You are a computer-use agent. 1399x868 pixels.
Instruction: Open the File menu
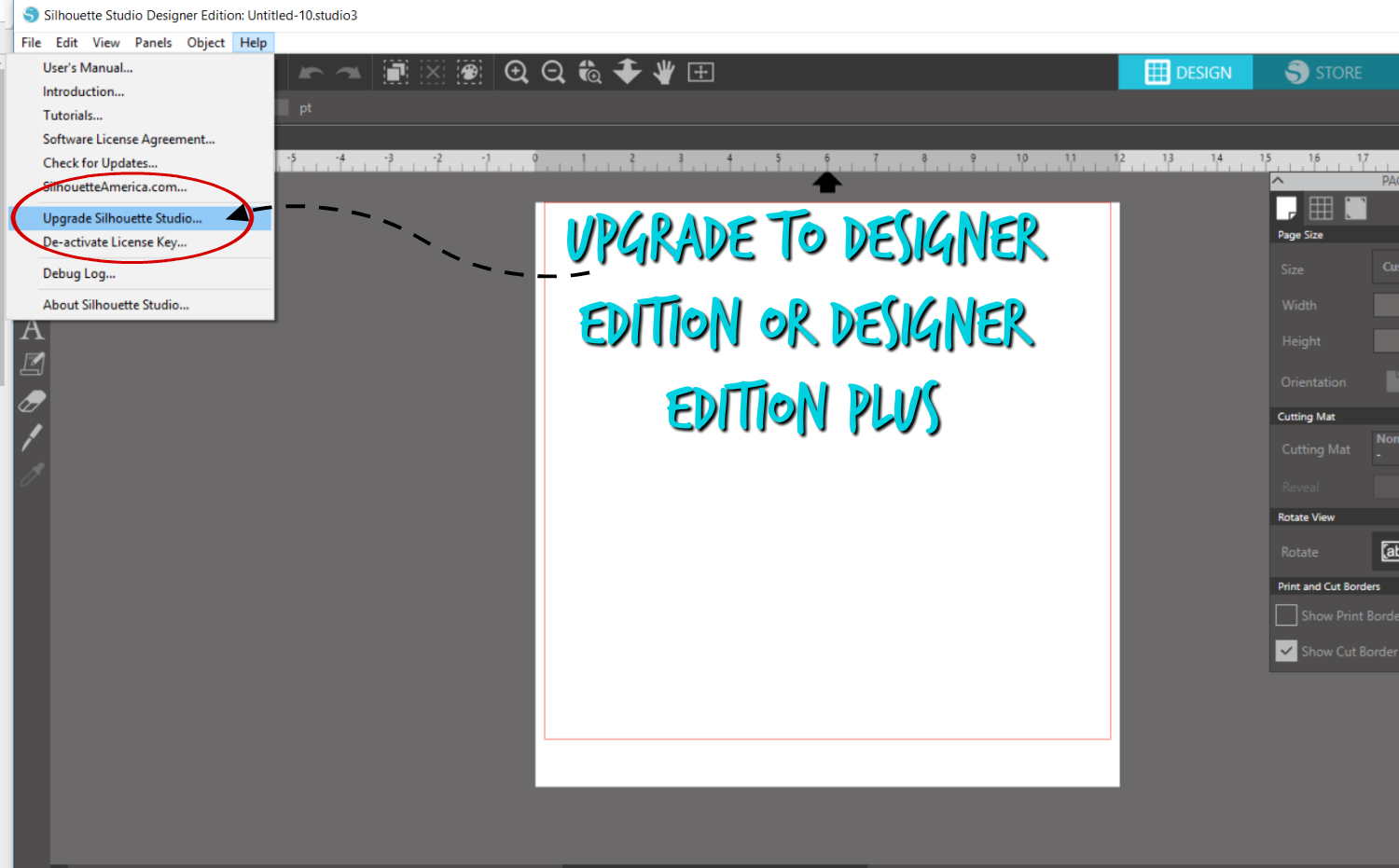(31, 42)
